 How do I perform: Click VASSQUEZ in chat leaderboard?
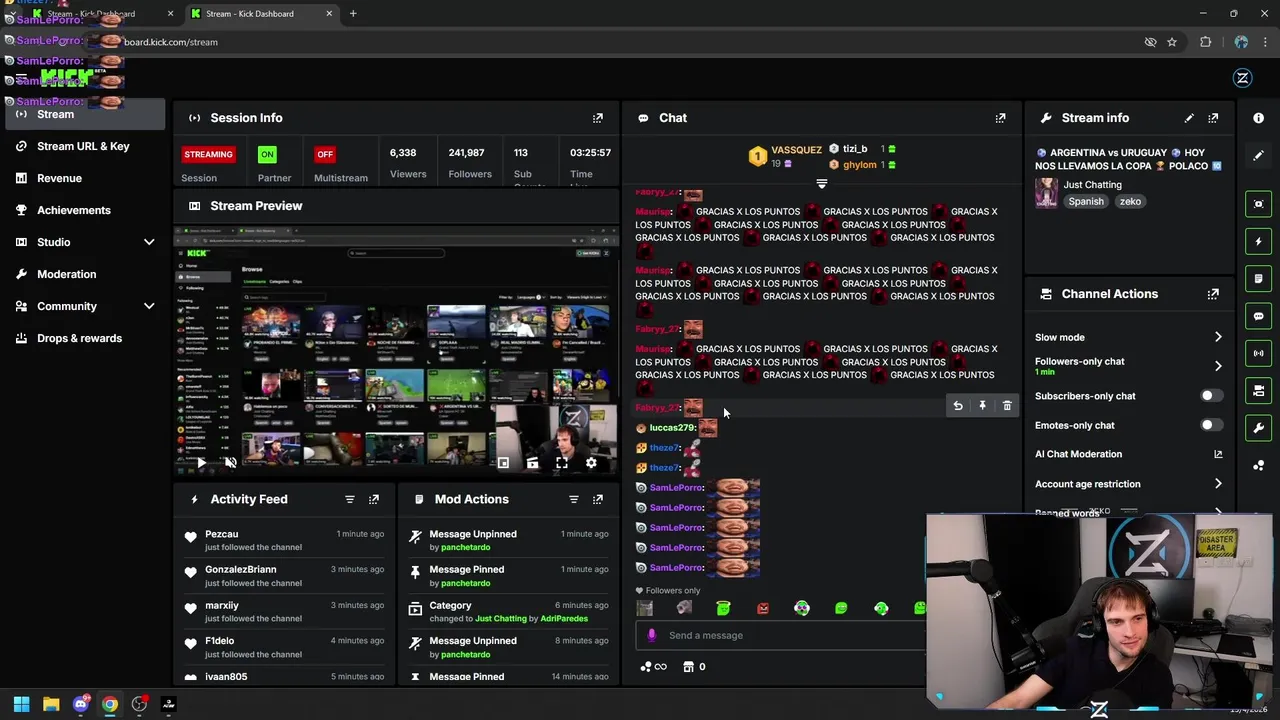tap(796, 150)
